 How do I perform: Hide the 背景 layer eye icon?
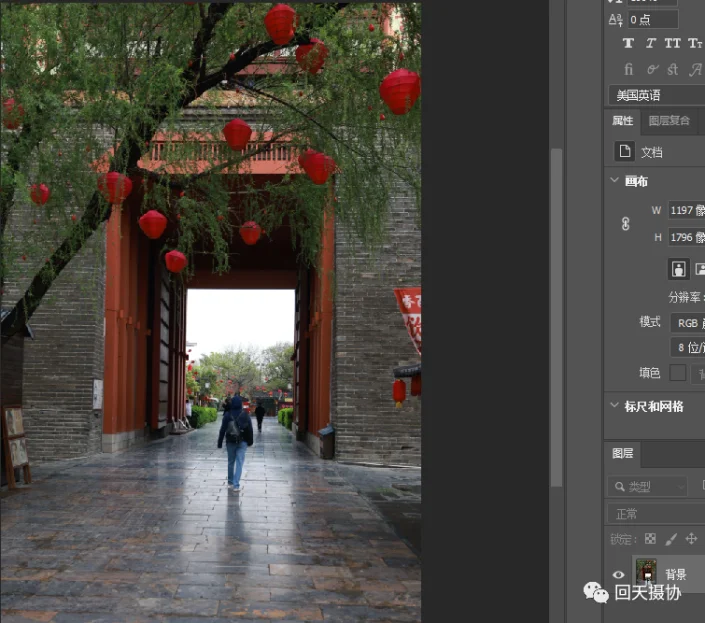(x=618, y=574)
